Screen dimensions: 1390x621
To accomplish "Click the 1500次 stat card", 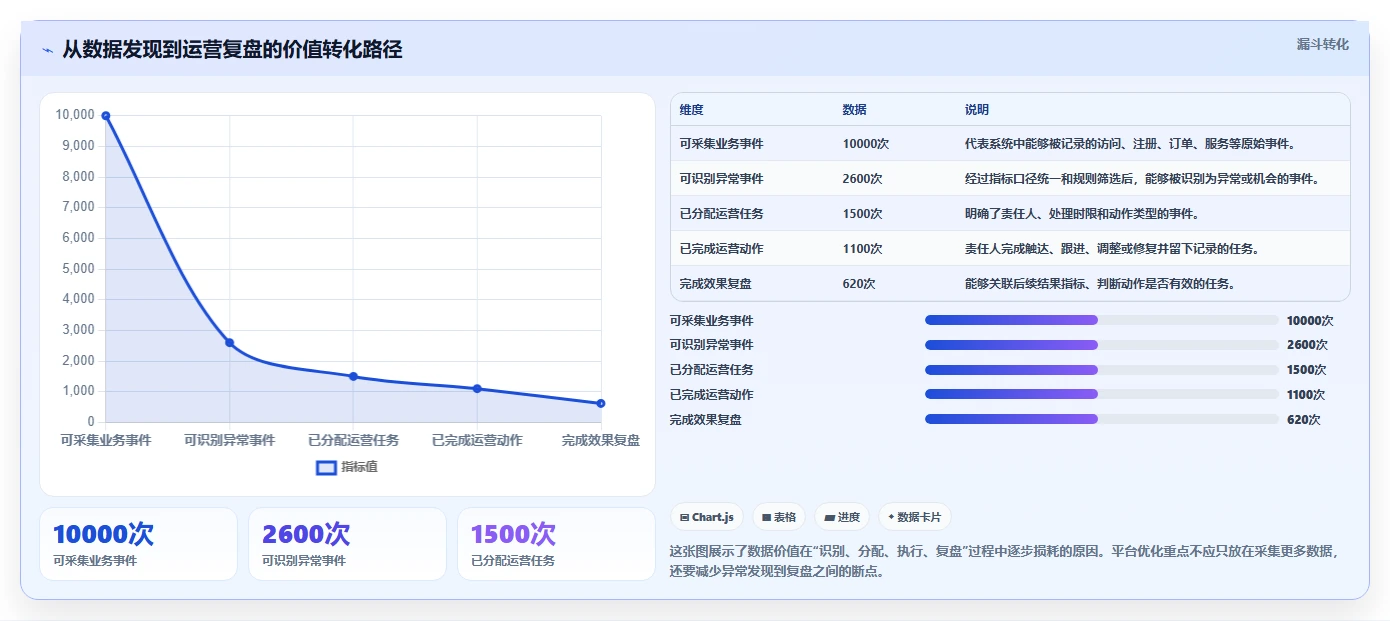I will click(556, 544).
